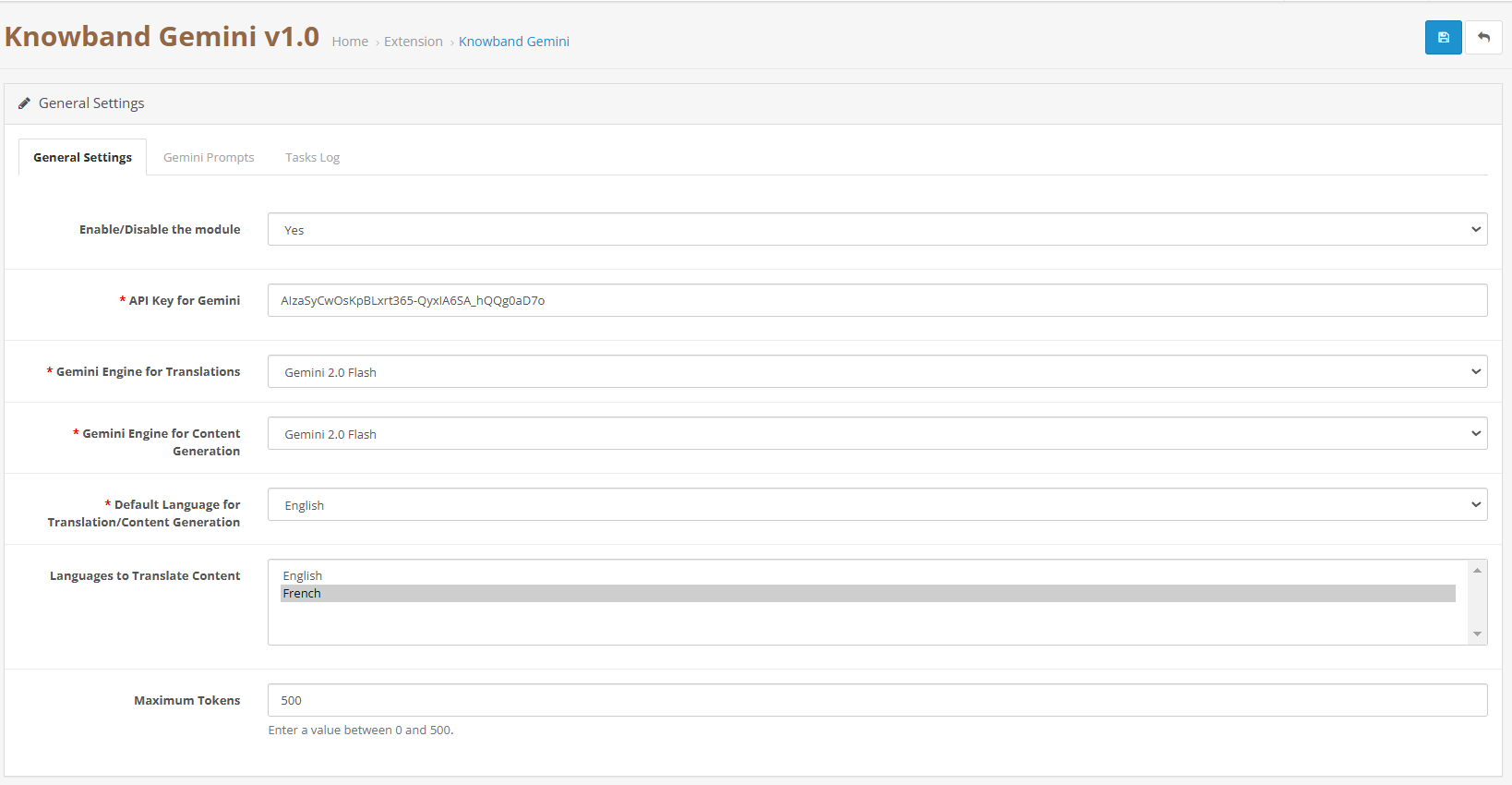
Task: Open Enable/Disable the module dropdown
Action: coord(877,230)
